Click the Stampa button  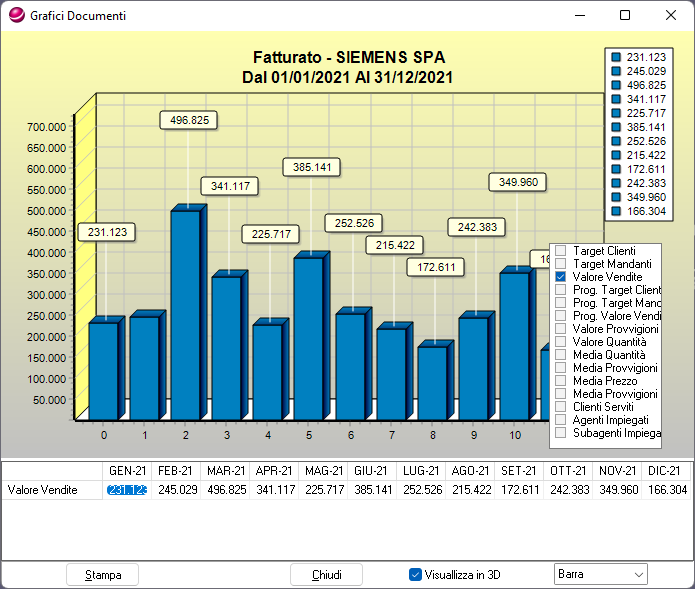pos(102,575)
